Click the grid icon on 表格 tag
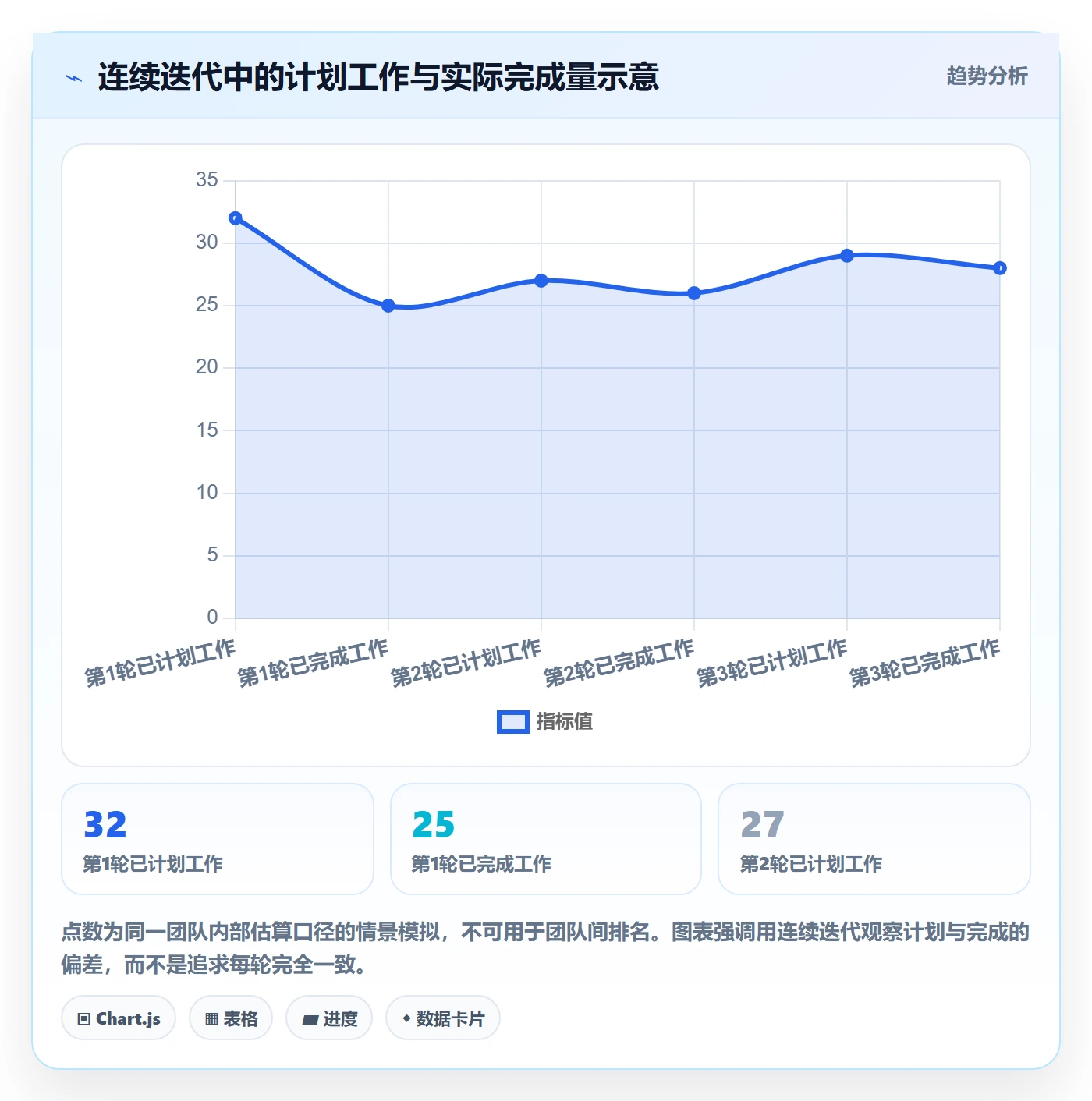1092x1101 pixels. click(211, 1018)
